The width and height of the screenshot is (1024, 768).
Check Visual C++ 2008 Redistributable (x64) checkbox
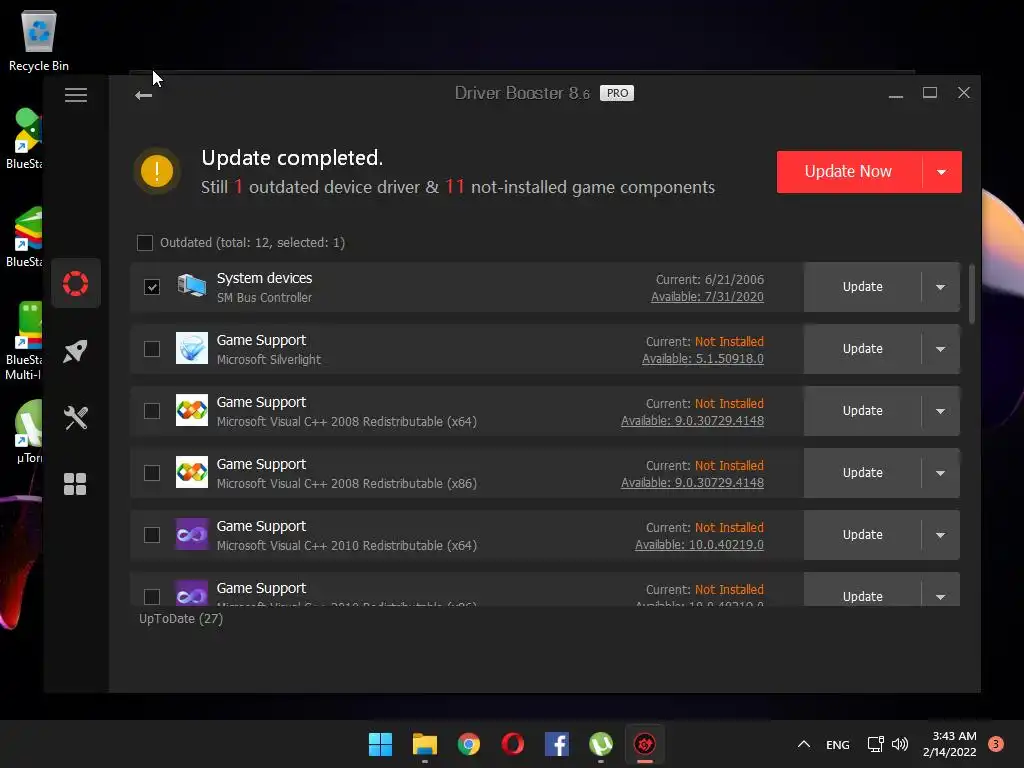pyautogui.click(x=152, y=411)
